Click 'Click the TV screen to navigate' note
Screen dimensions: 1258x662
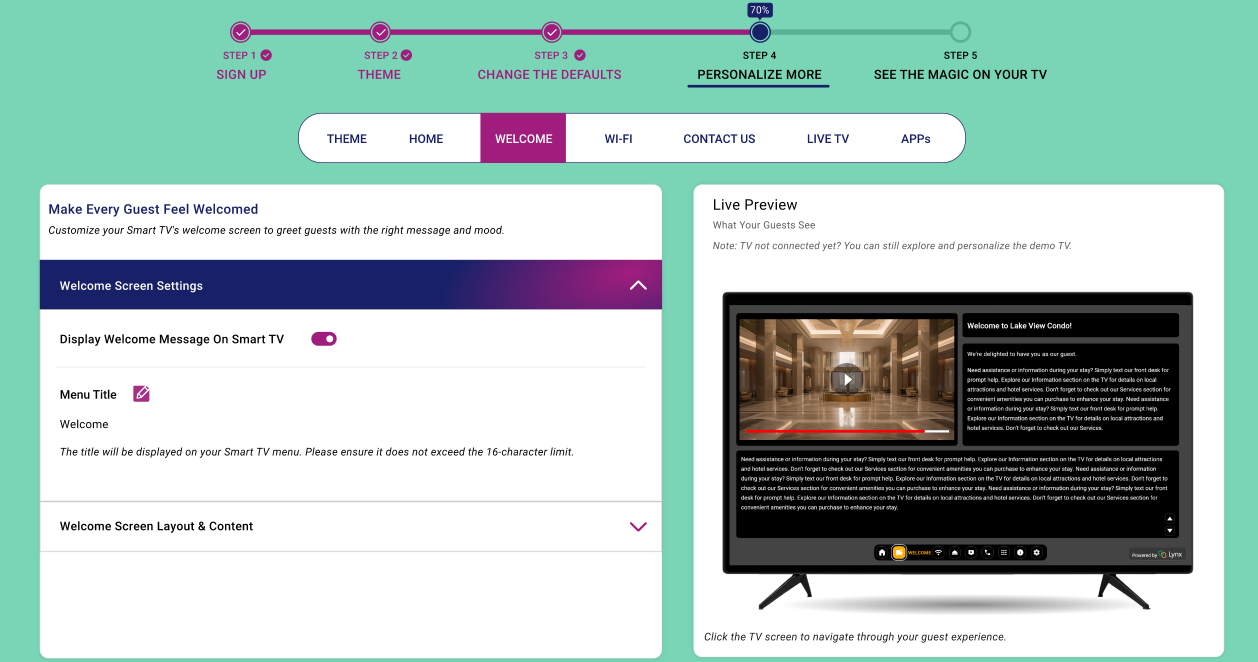point(855,637)
